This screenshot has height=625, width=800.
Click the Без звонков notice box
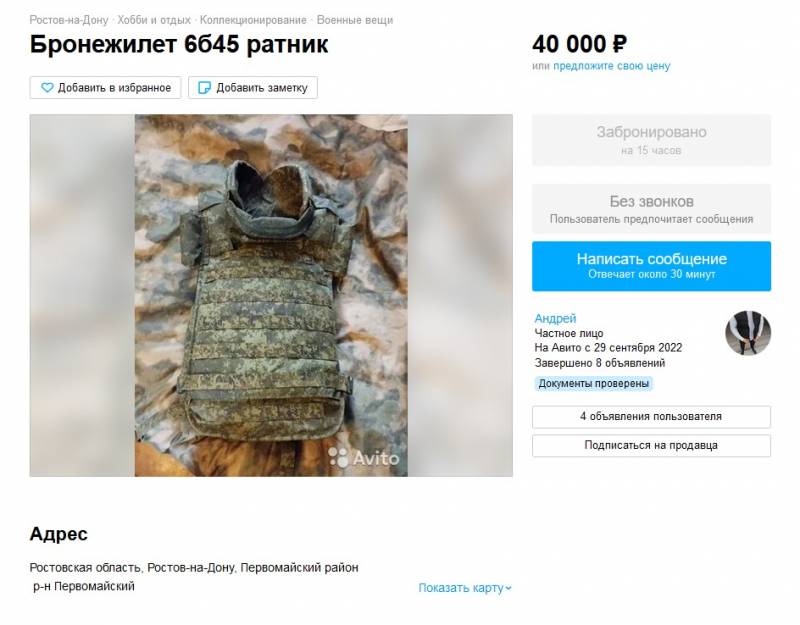tap(652, 209)
